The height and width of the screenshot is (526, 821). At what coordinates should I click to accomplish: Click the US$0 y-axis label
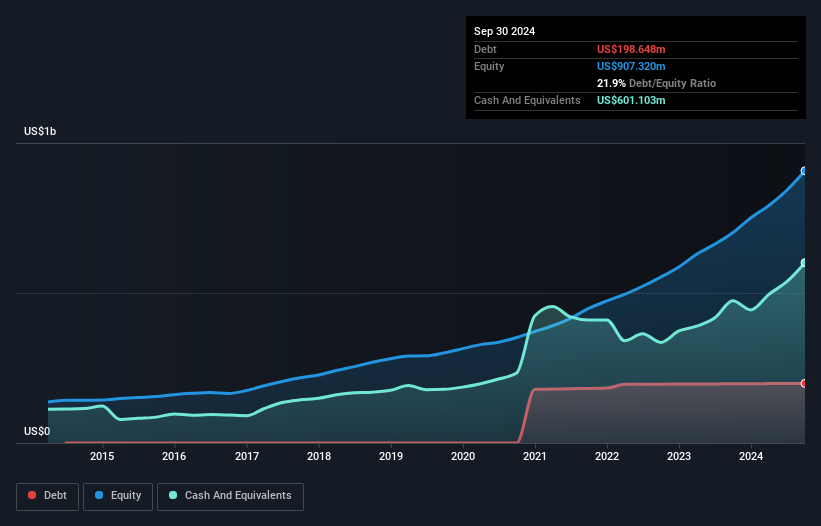(37, 431)
